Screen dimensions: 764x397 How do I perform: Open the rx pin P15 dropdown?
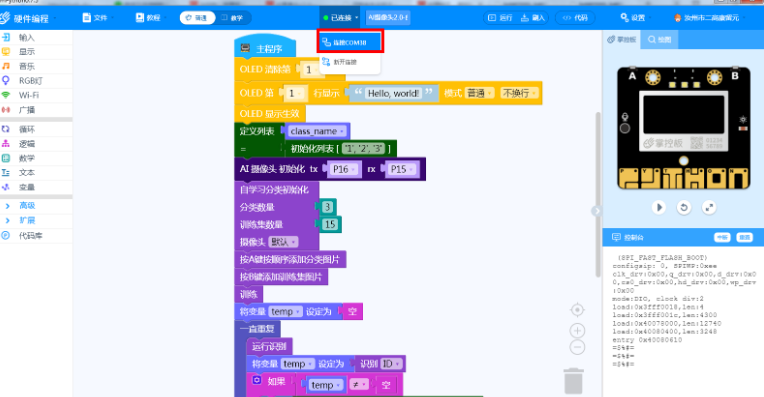(x=402, y=169)
